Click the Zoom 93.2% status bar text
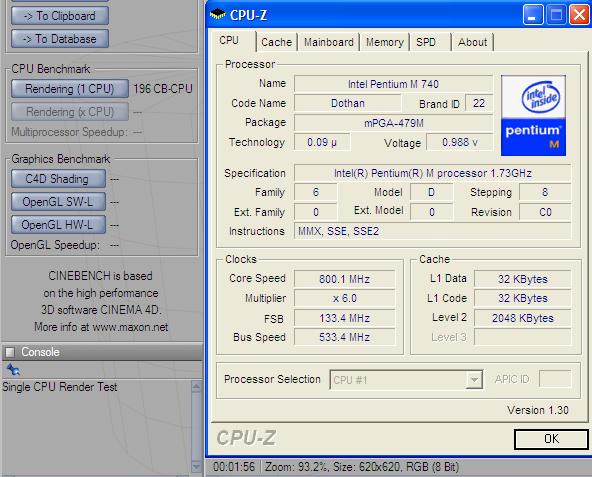This screenshot has height=477, width=592. [x=296, y=467]
